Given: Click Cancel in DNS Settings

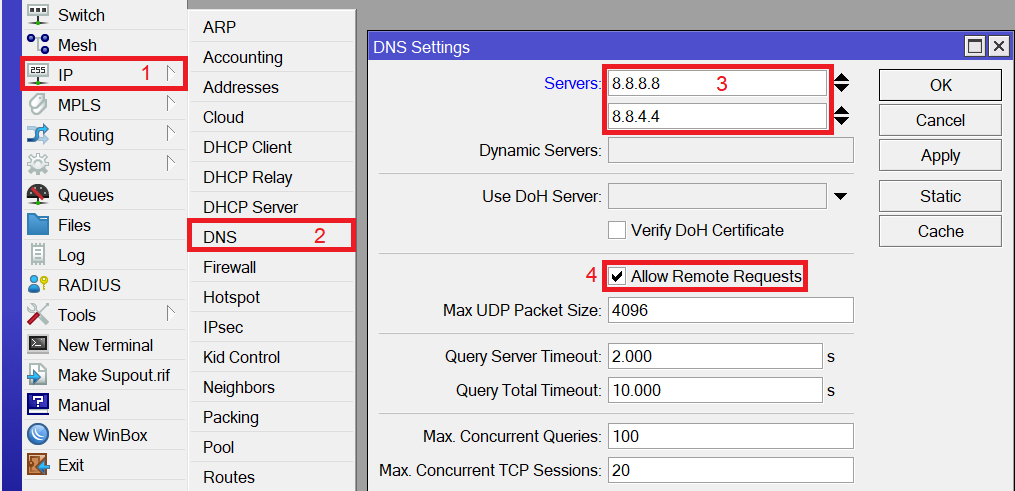Looking at the screenshot, I should pos(940,120).
